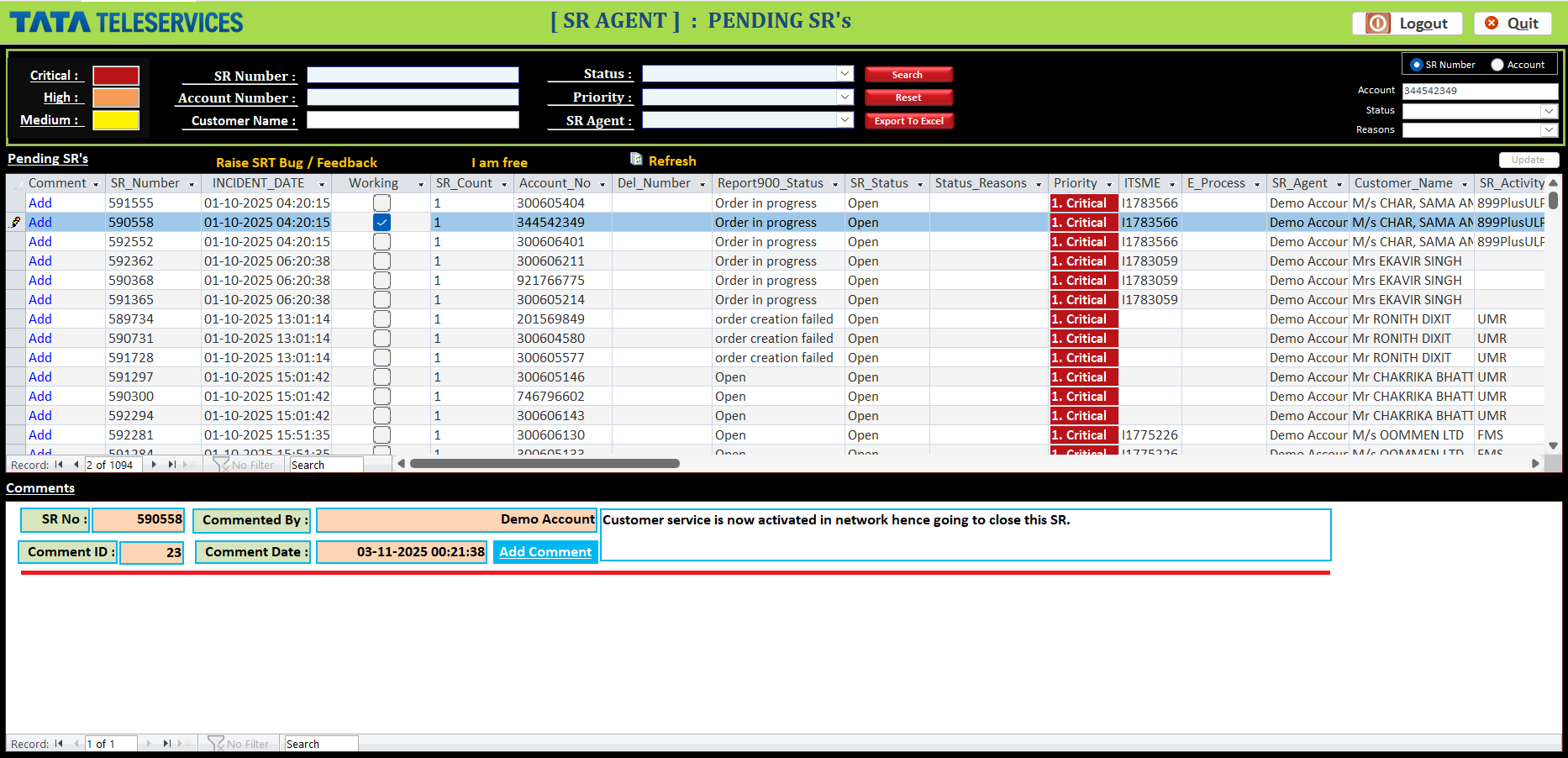The width and height of the screenshot is (1568, 758).
Task: Click the red Critical color swatch
Action: pyautogui.click(x=115, y=75)
